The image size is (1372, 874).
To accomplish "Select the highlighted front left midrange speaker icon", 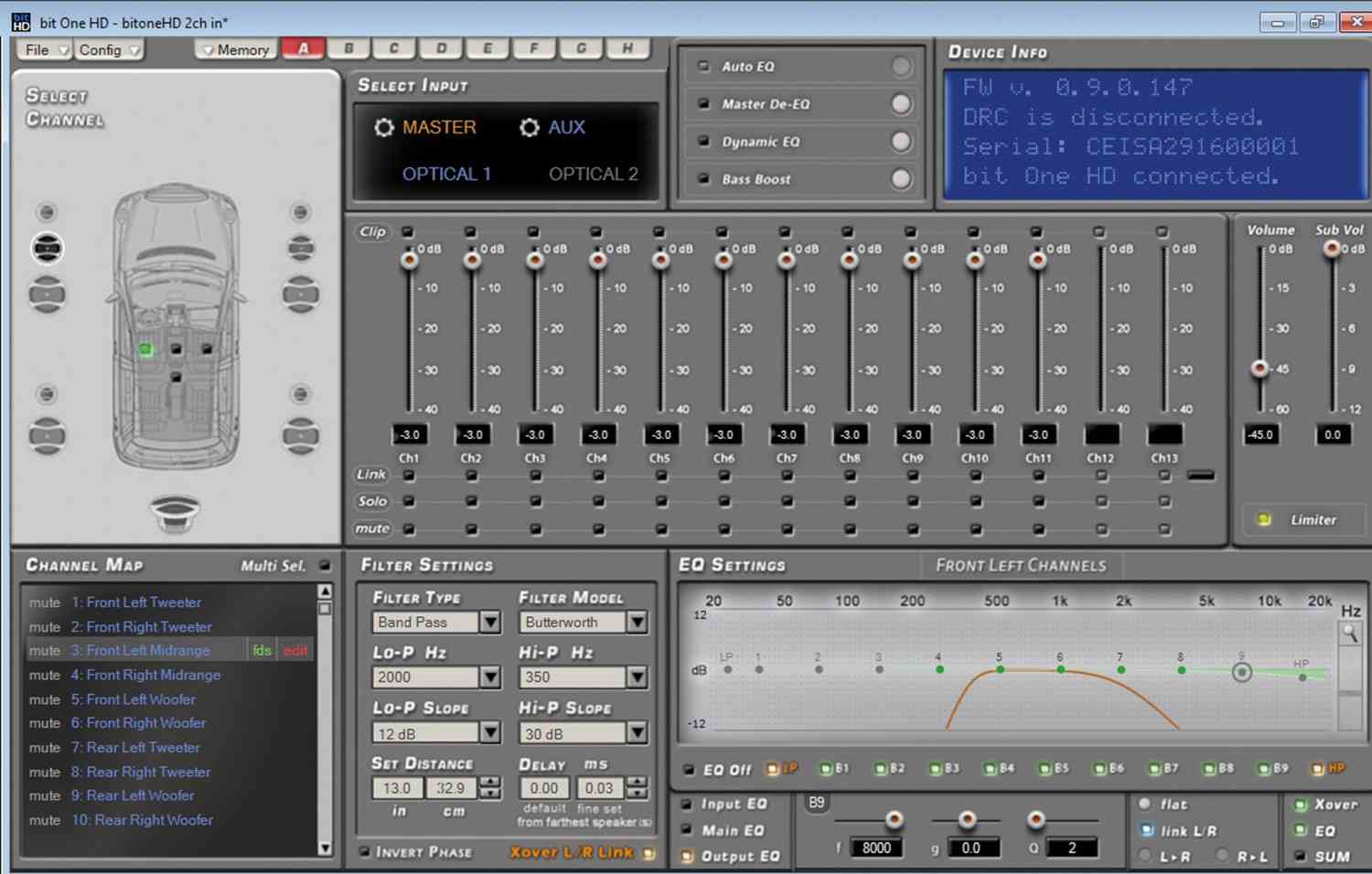I will pos(47,248).
